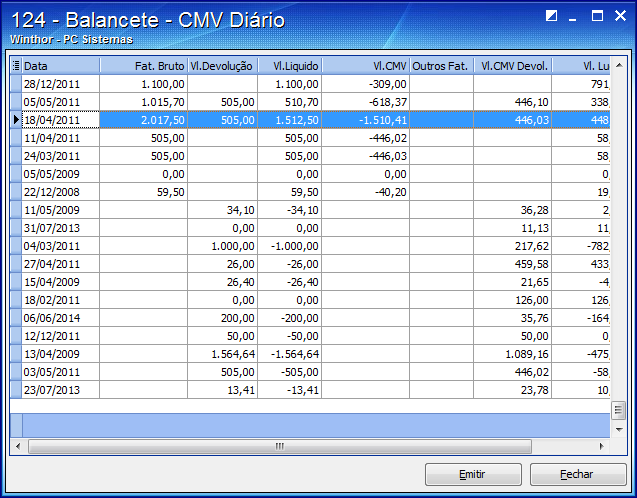Open the grid column chooser icon
Screen dimensions: 637x498
(16, 65)
